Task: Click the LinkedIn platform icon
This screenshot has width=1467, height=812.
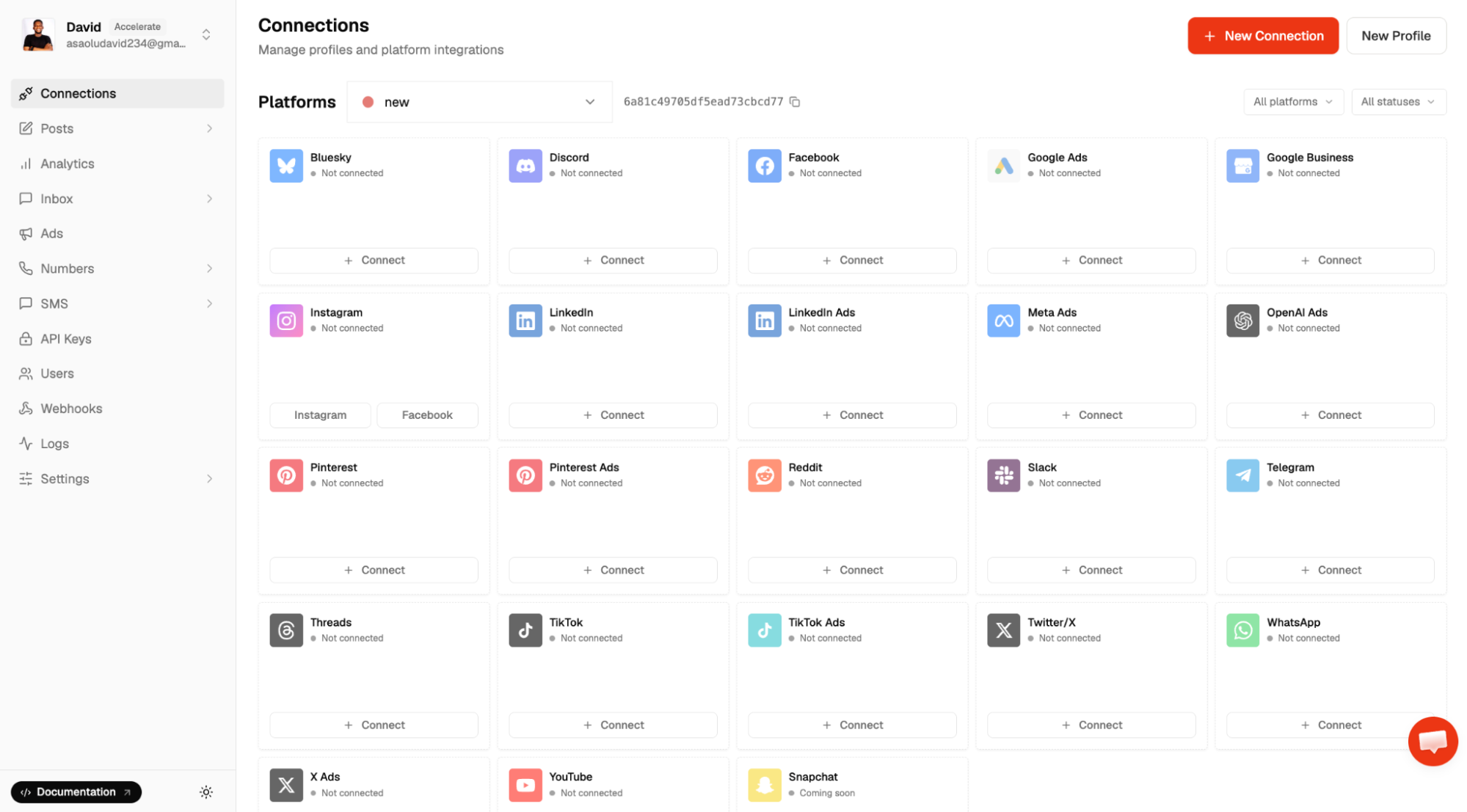Action: point(525,321)
